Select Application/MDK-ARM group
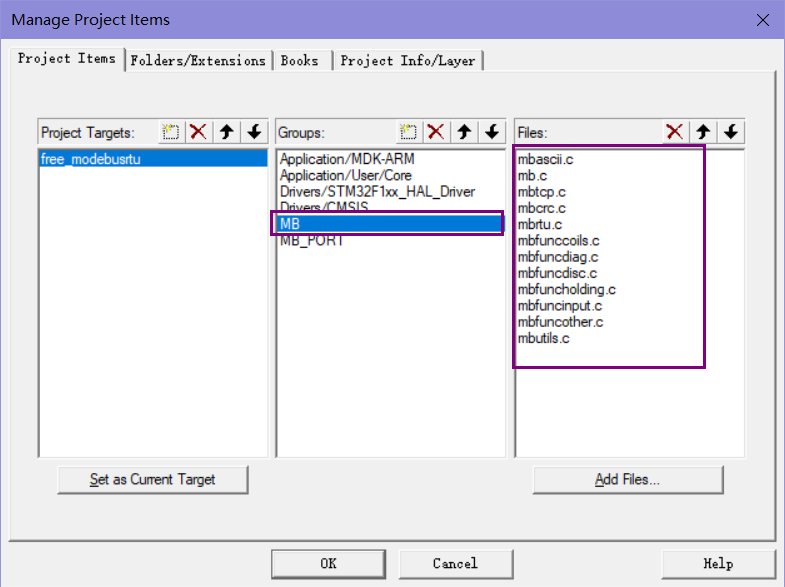Viewport: 785px width, 587px height. [390, 159]
